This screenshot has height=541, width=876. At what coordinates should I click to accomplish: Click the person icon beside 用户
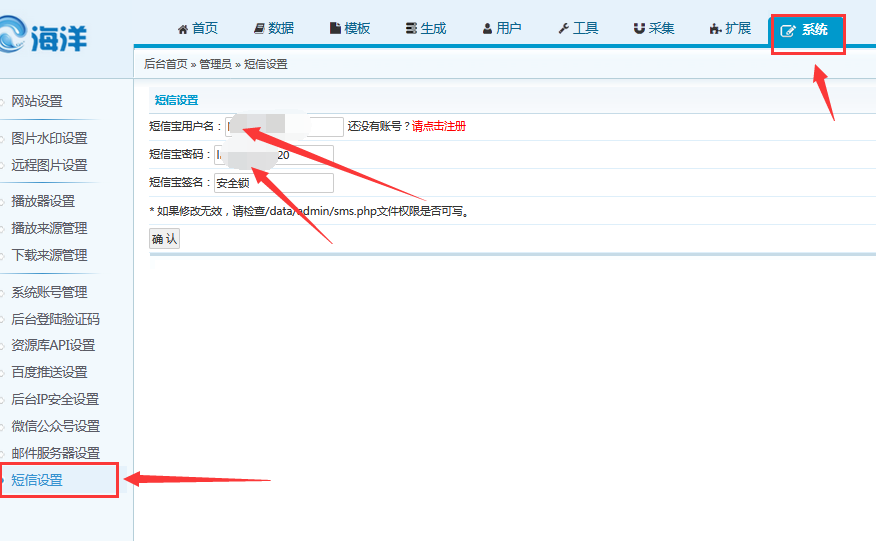487,29
